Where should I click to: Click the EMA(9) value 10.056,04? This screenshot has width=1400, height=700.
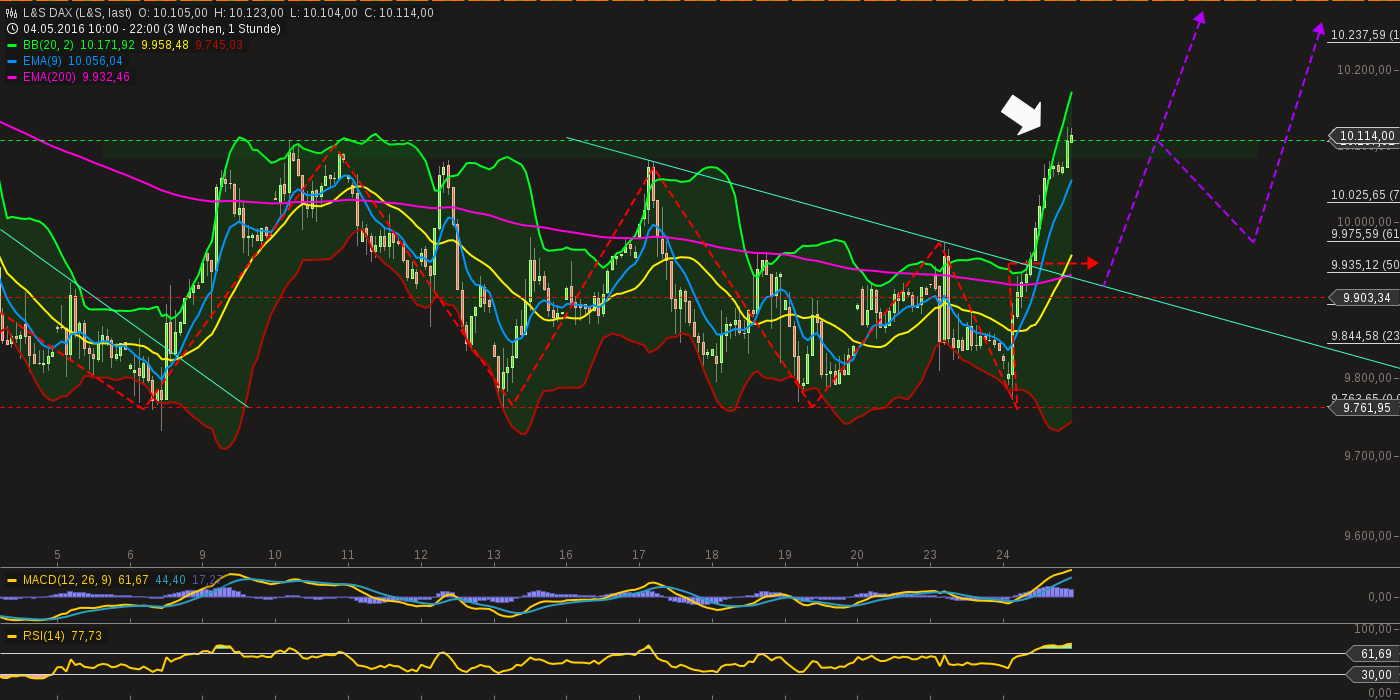tap(95, 61)
